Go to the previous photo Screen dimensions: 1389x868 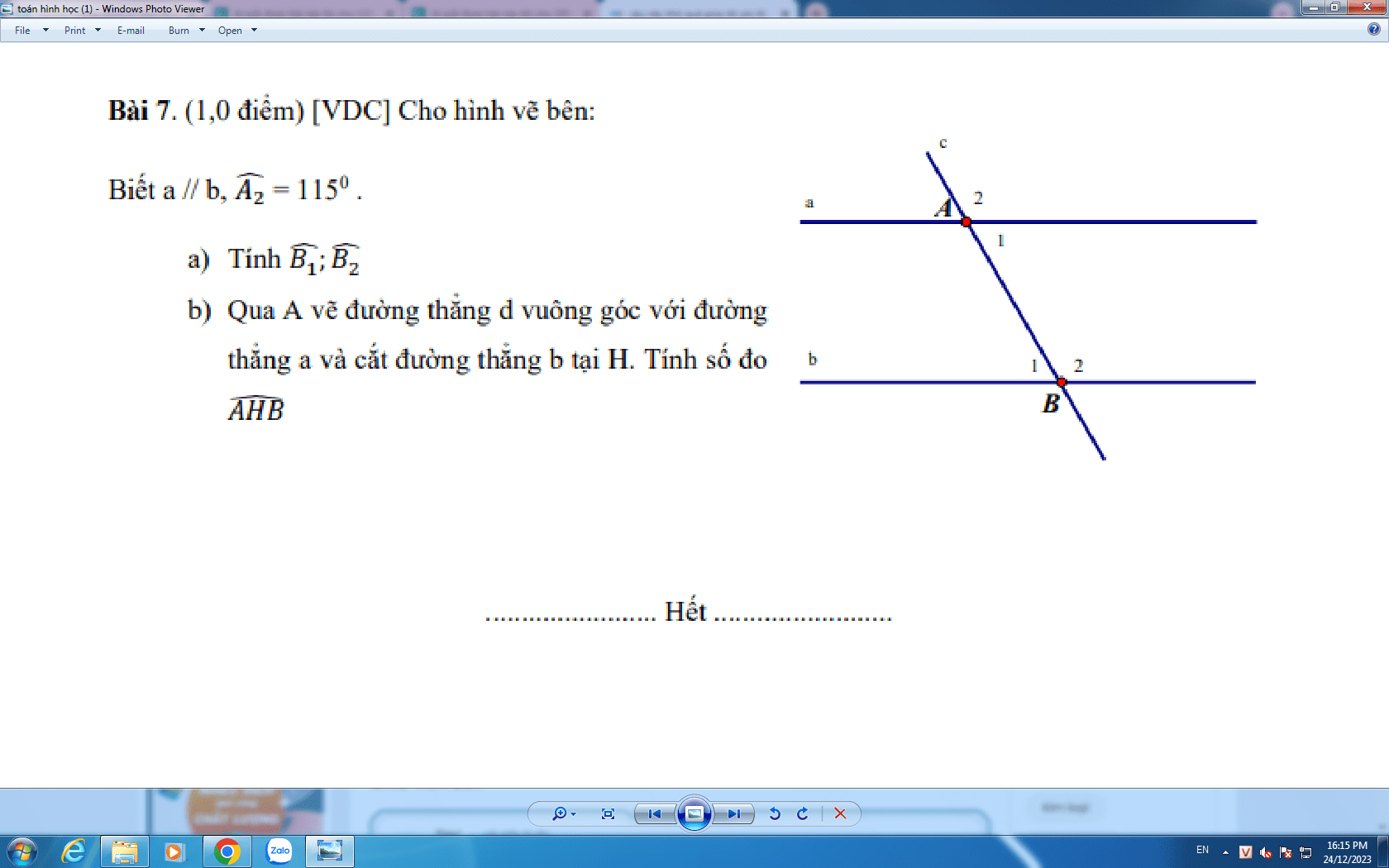point(655,813)
